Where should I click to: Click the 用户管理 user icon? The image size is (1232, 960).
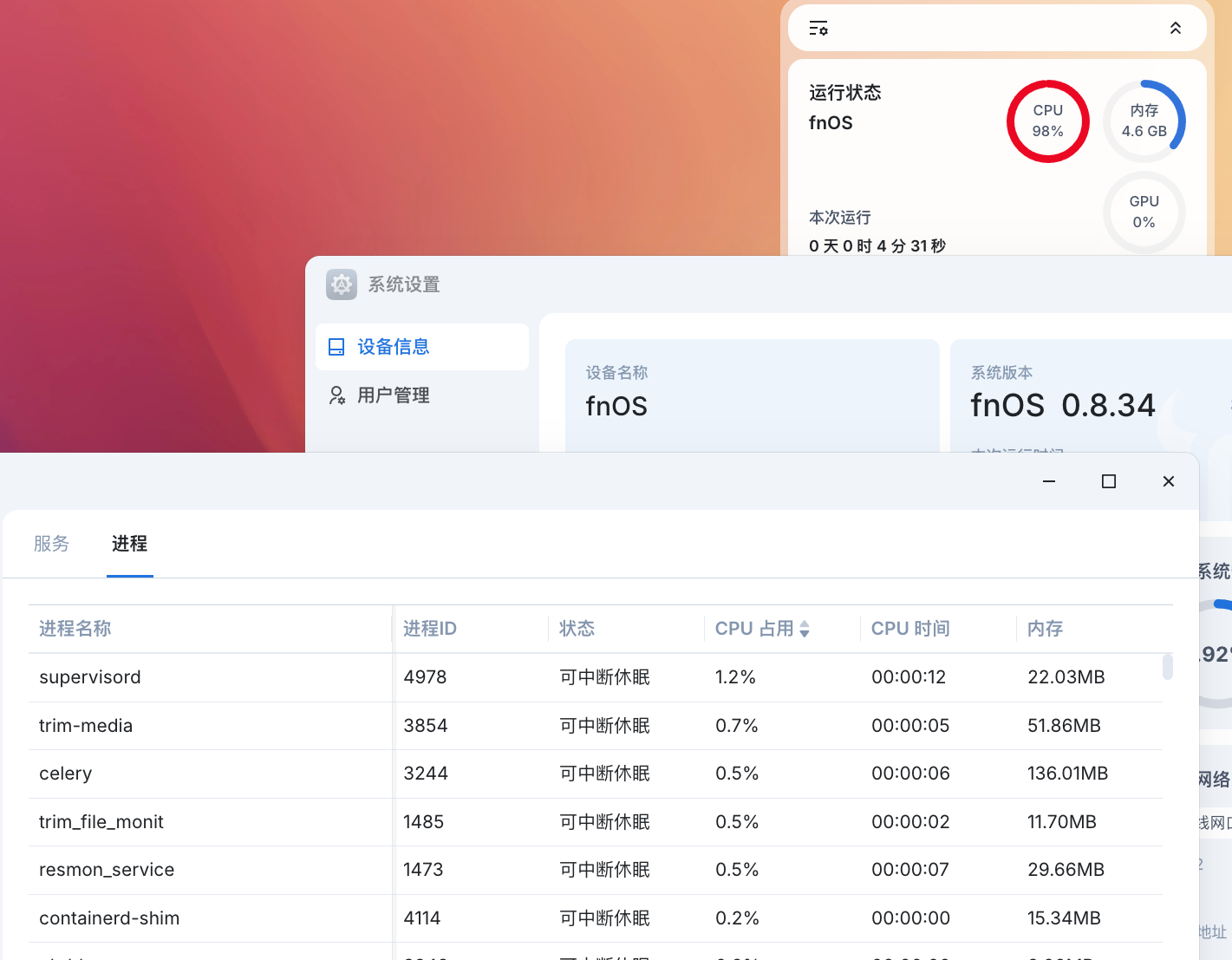336,395
